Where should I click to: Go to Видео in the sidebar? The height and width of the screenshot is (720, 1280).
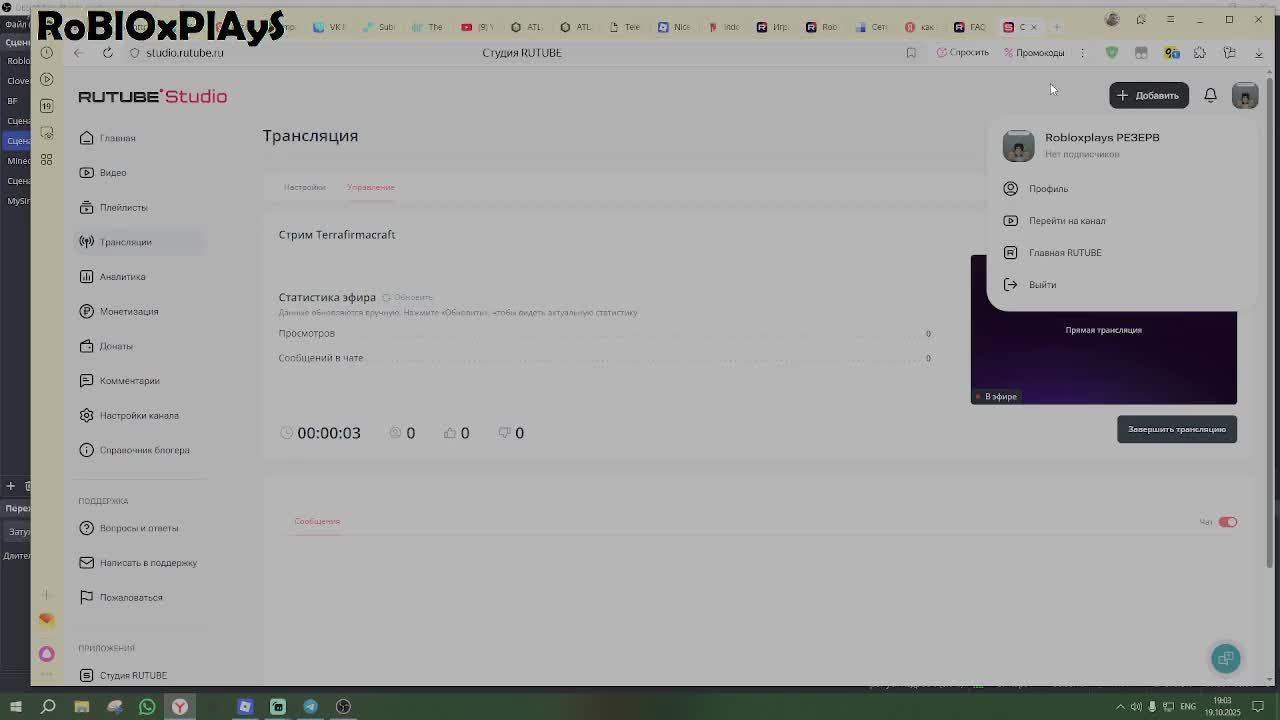103,173
